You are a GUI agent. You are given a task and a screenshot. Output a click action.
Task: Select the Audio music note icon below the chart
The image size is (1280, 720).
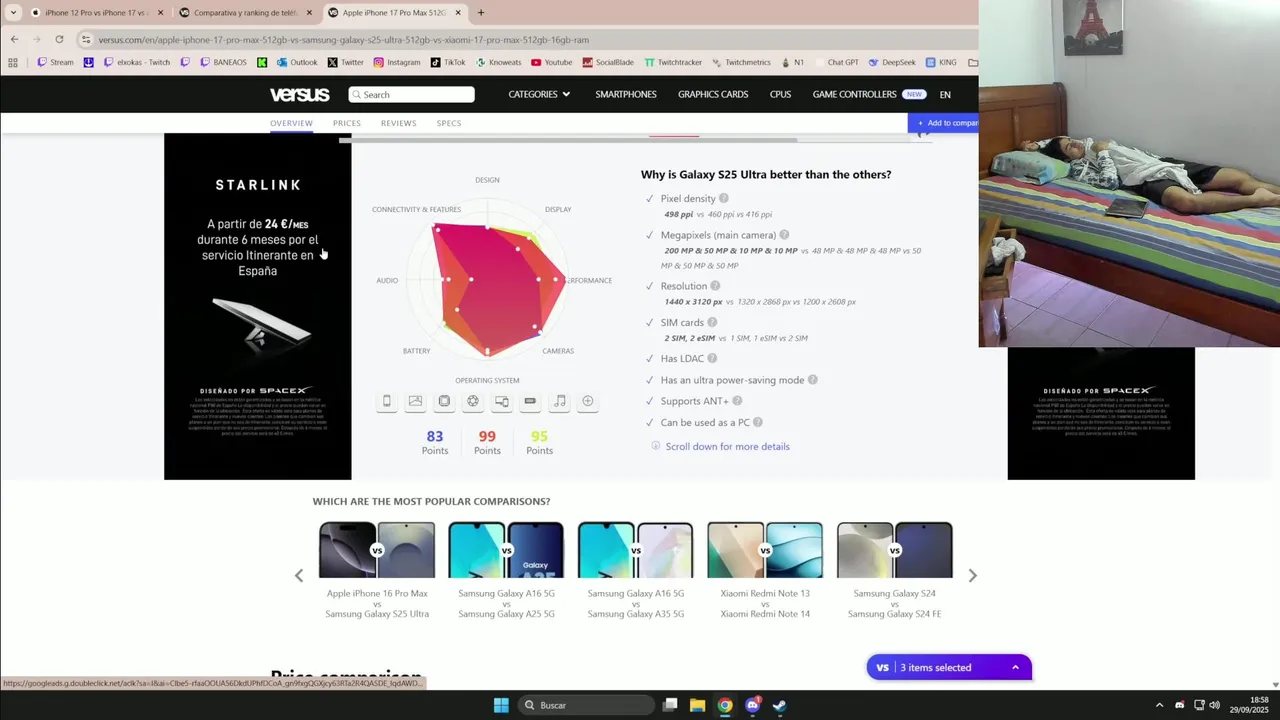click(560, 401)
